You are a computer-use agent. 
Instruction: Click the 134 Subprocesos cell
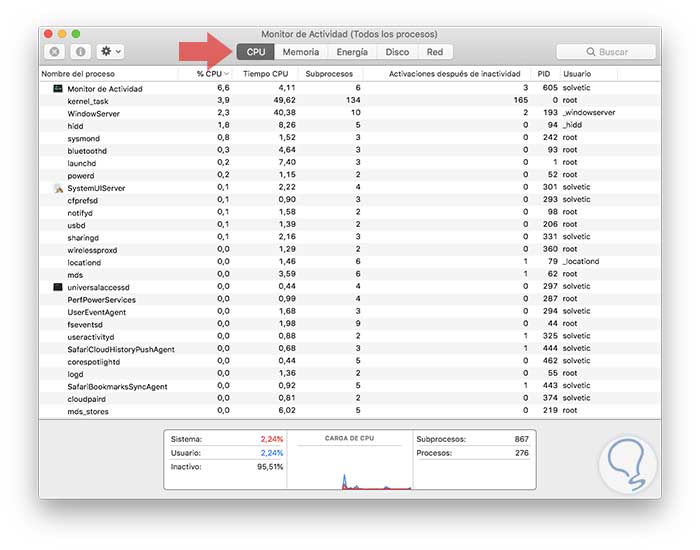[x=353, y=100]
